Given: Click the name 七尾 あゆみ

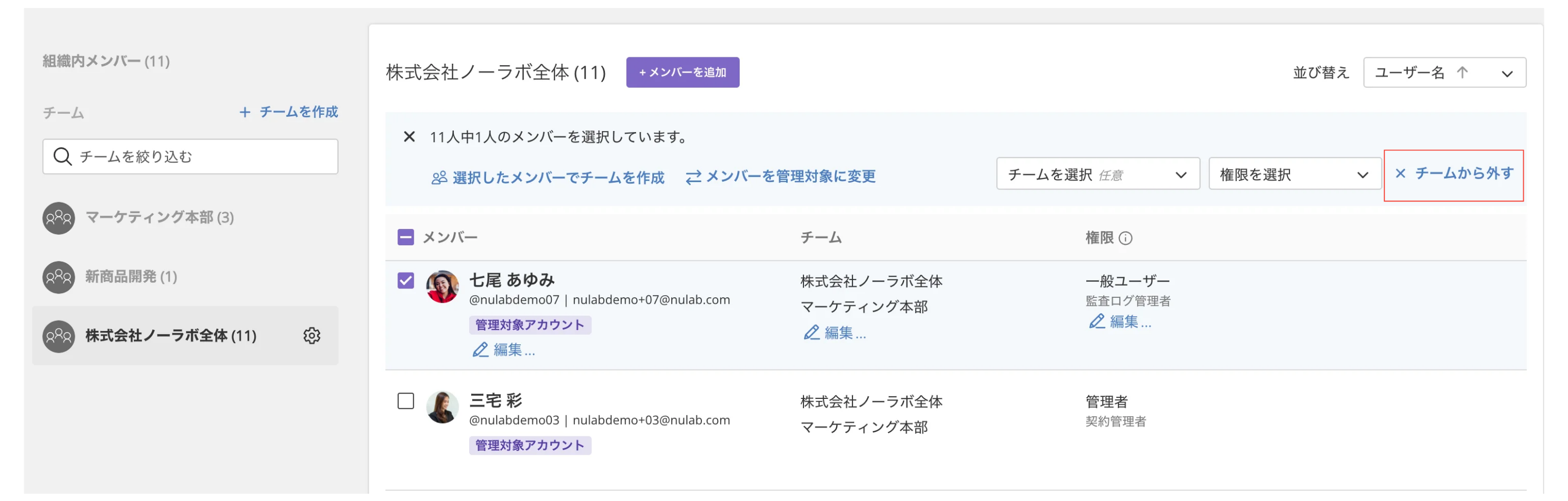Looking at the screenshot, I should click(512, 280).
